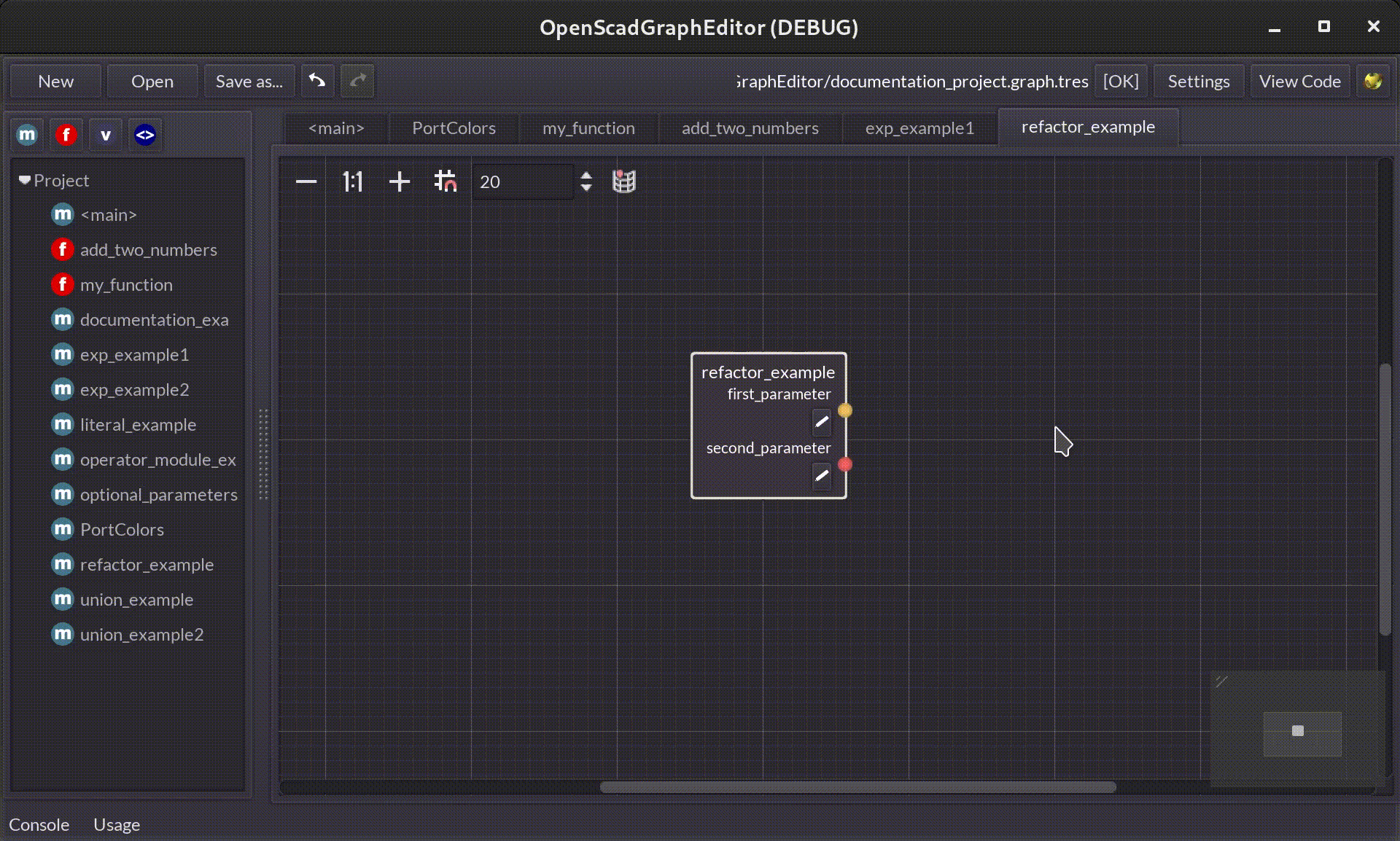Click the Open button
Viewport: 1400px width, 841px height.
[152, 81]
